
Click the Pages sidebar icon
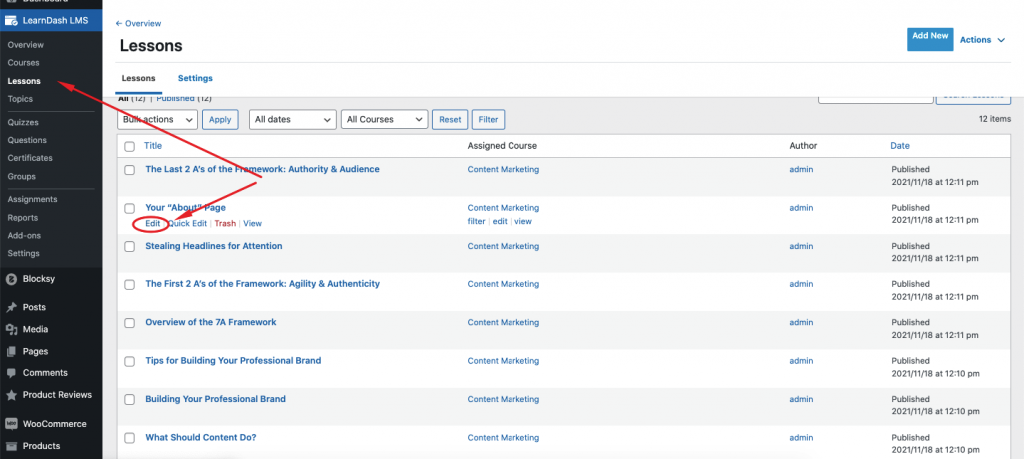tap(11, 351)
